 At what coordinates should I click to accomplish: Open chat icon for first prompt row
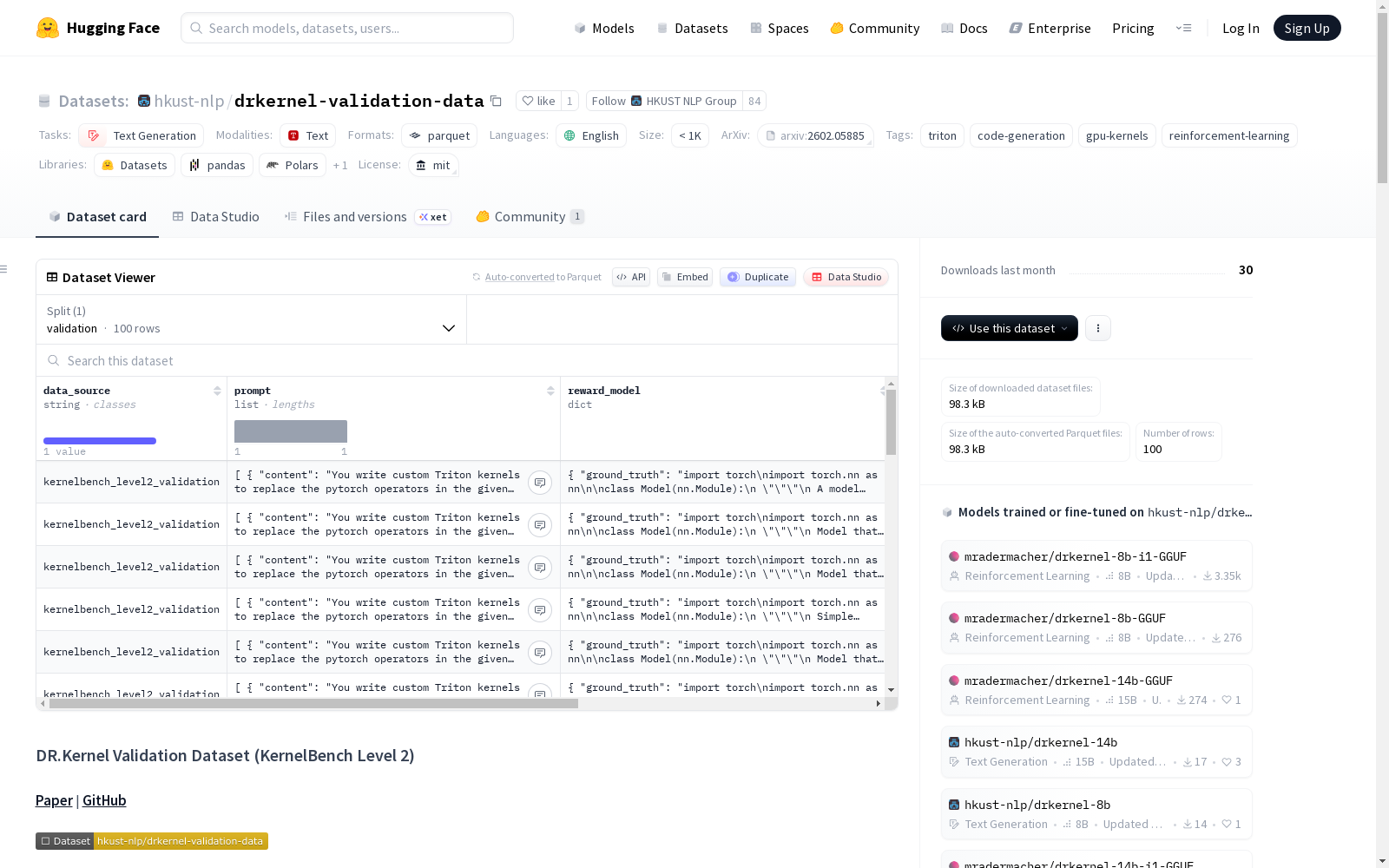[x=540, y=483]
